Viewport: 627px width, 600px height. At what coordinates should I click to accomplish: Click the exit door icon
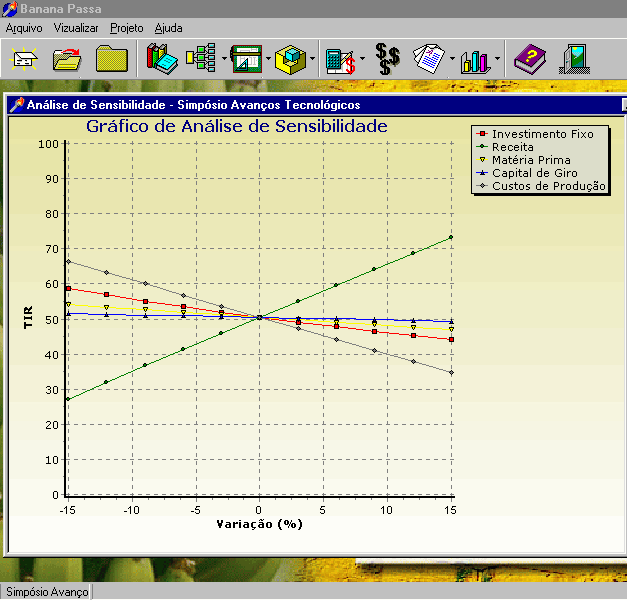coord(573,60)
